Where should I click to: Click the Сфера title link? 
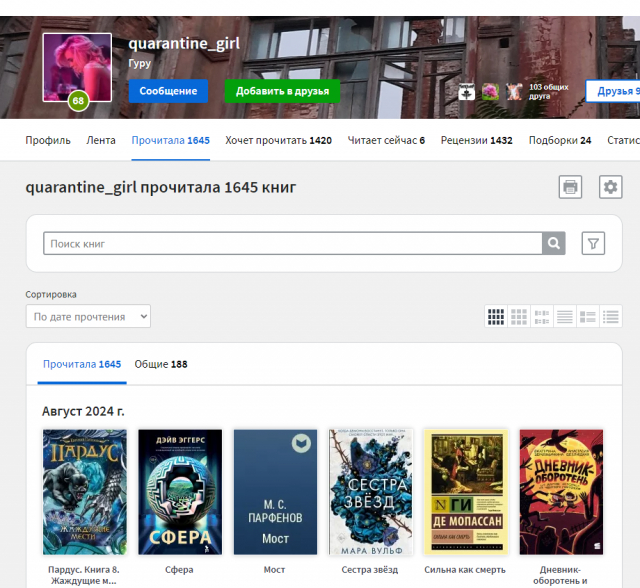pyautogui.click(x=179, y=570)
